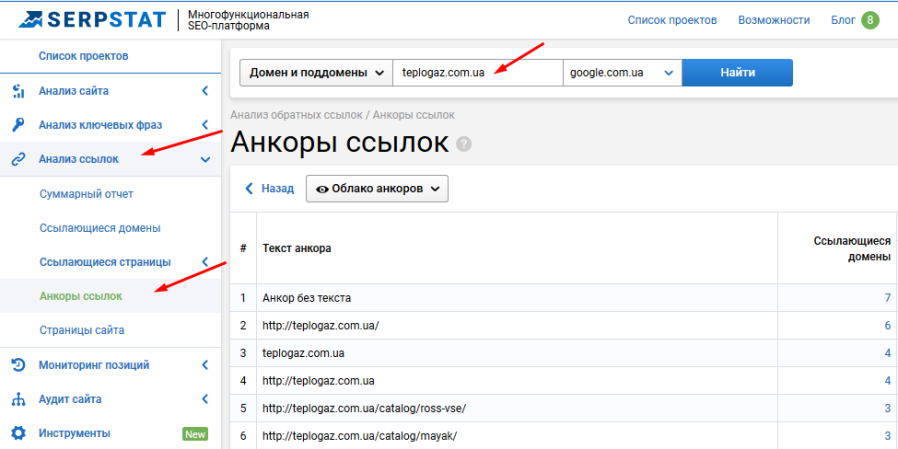This screenshot has width=898, height=449.
Task: Click the tools gear icon
Action: (18, 433)
